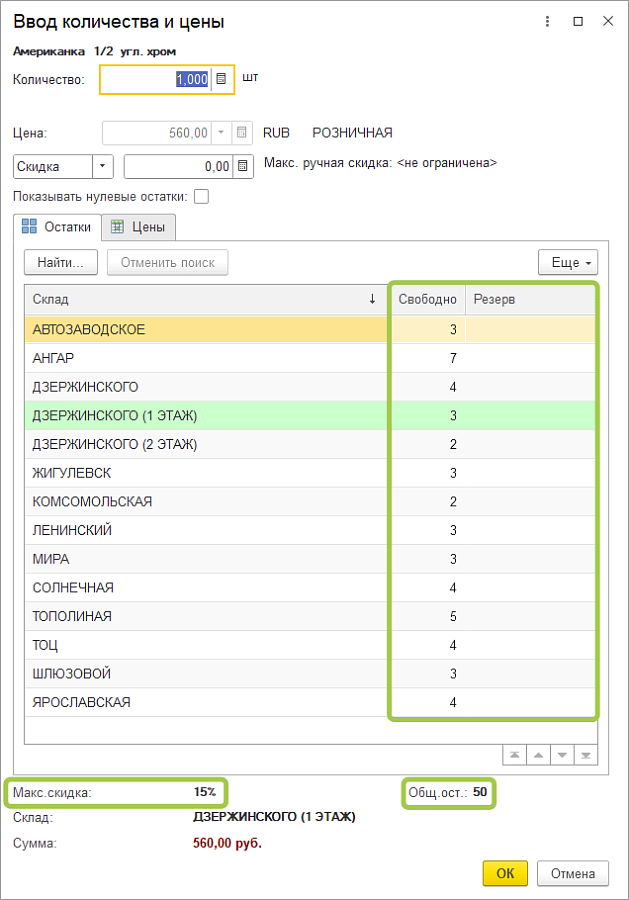Open calculator icon in Количество field
629x900 pixels.
tap(222, 79)
